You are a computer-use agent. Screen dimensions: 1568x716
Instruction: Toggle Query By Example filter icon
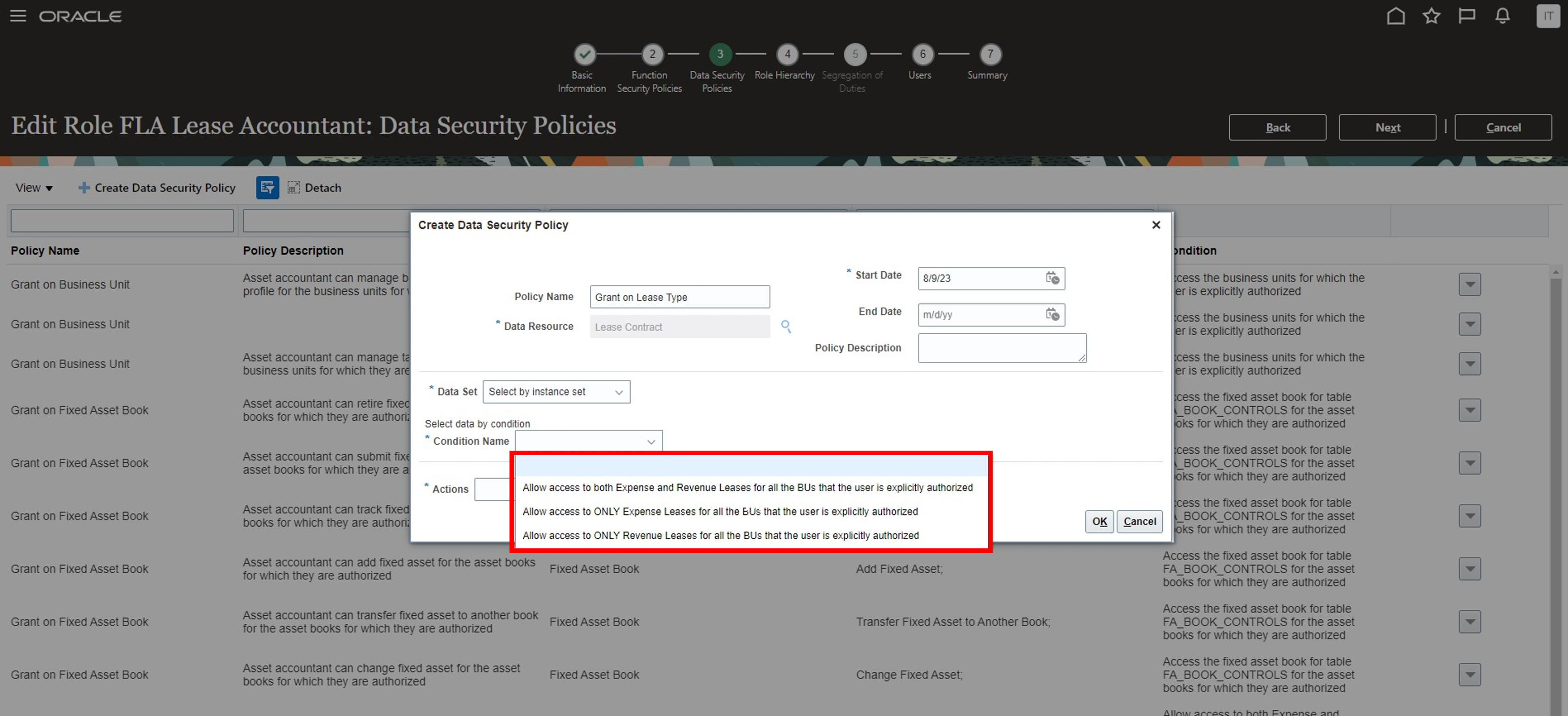[x=267, y=188]
